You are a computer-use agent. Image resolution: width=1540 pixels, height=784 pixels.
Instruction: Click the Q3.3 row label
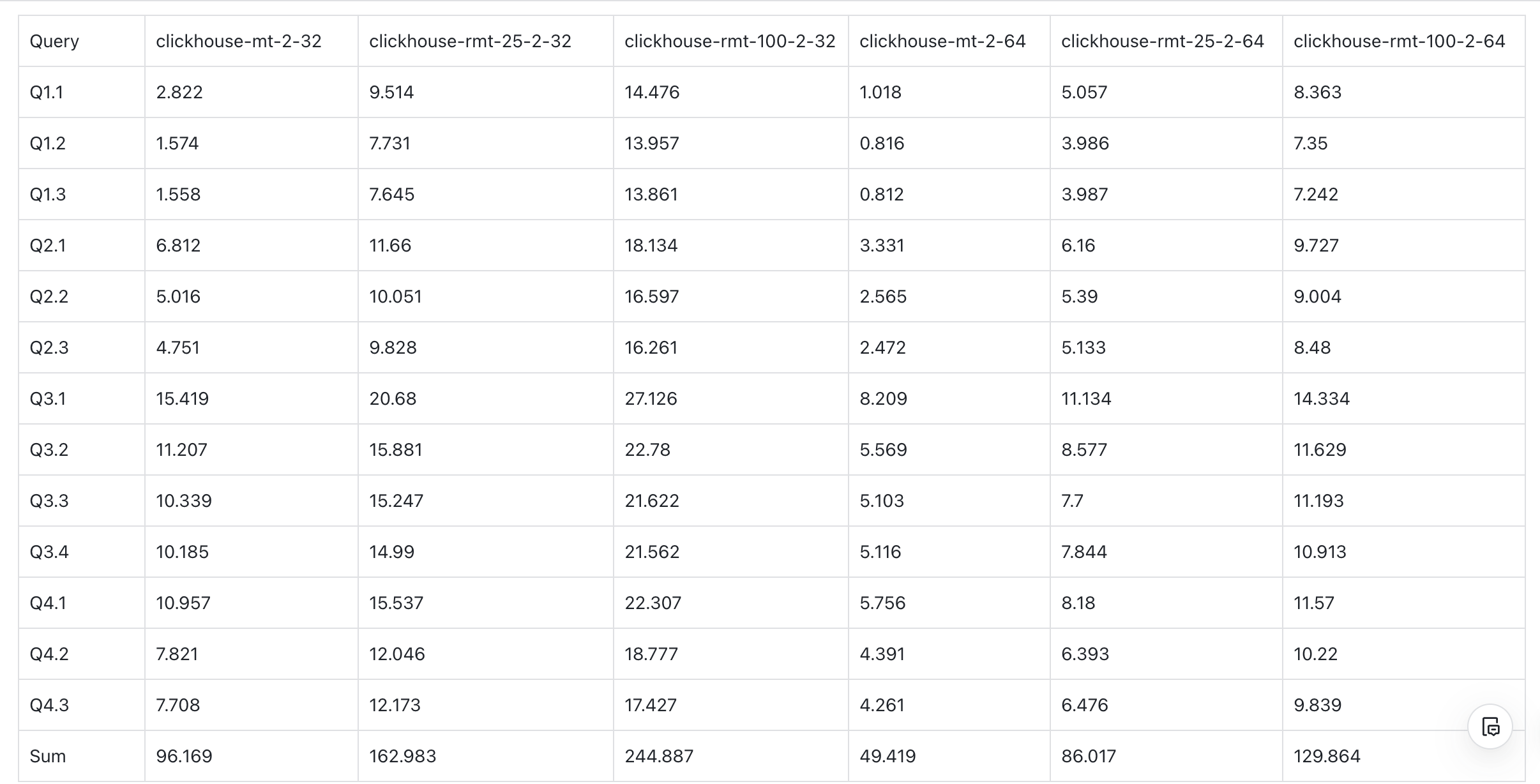(49, 501)
